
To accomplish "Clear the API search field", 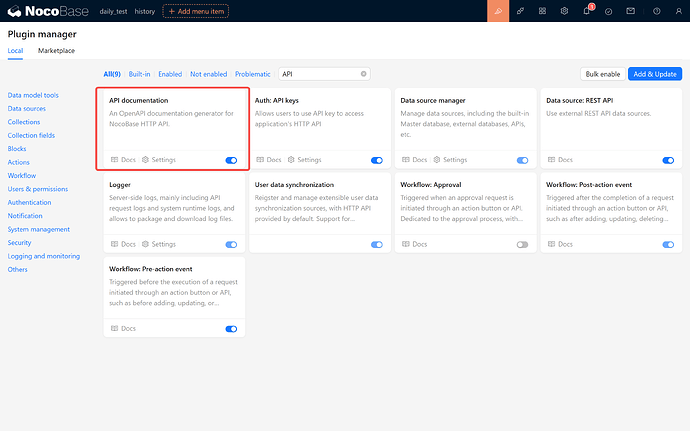I will point(363,74).
